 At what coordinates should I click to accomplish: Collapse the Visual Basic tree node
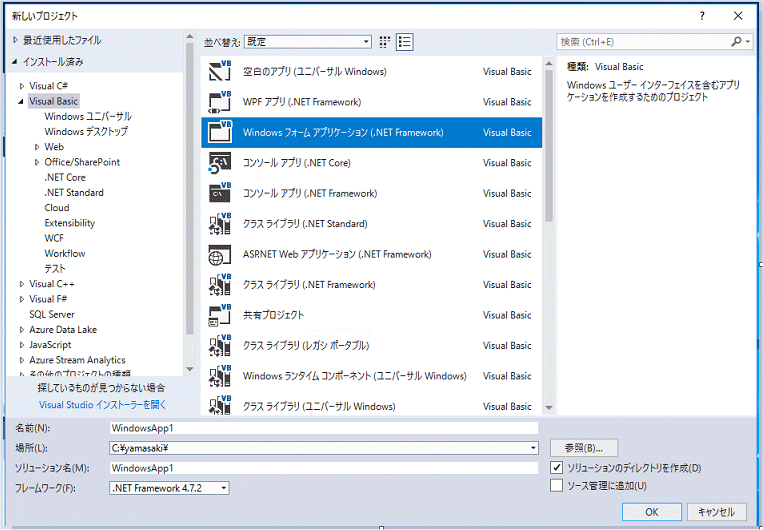(21, 101)
